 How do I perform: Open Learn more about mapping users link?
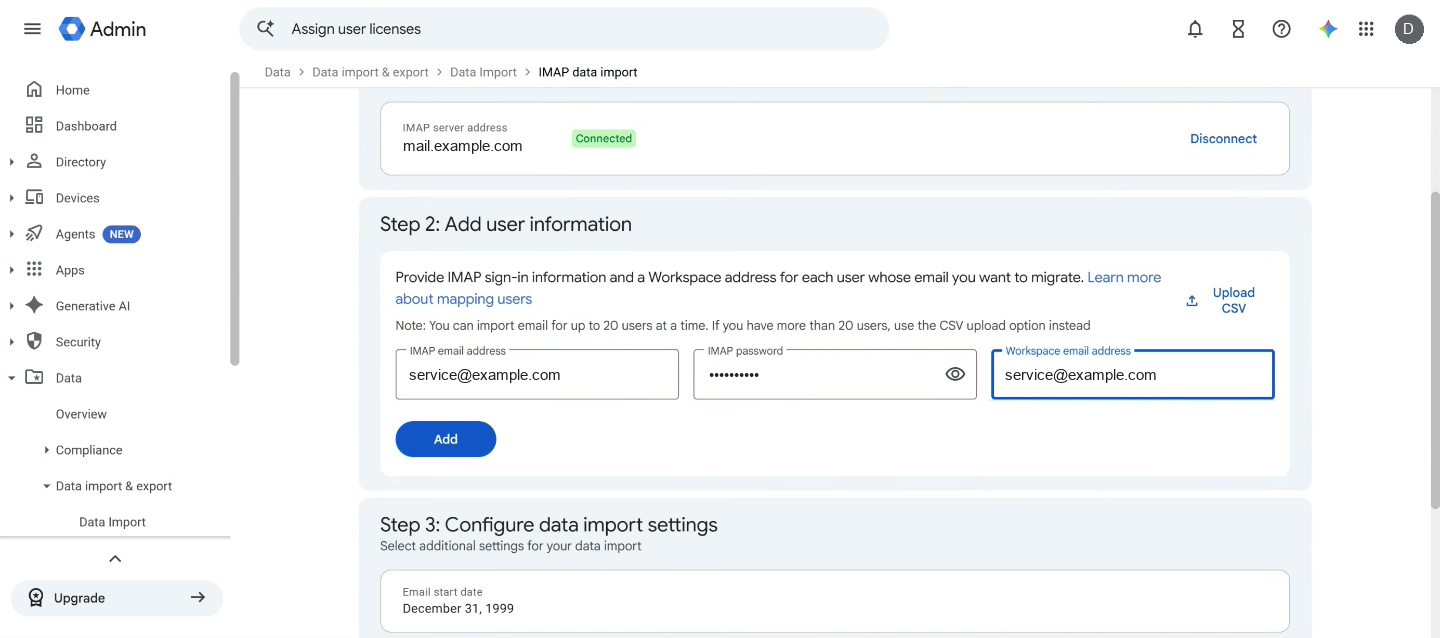(778, 288)
